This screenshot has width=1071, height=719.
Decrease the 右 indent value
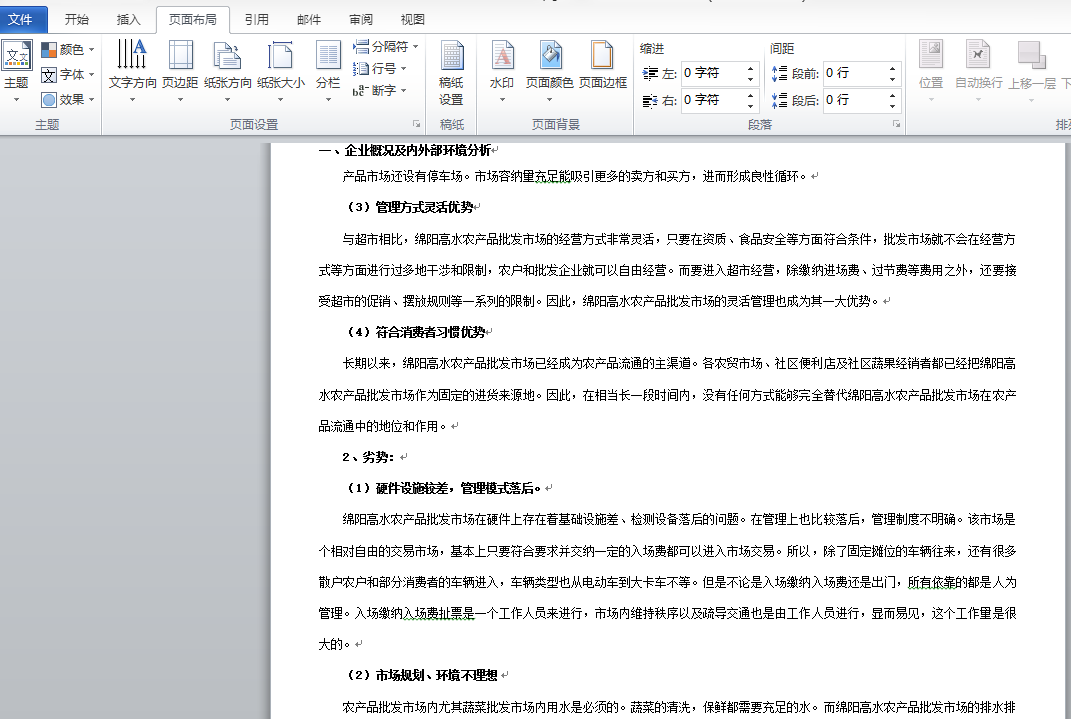pyautogui.click(x=751, y=106)
